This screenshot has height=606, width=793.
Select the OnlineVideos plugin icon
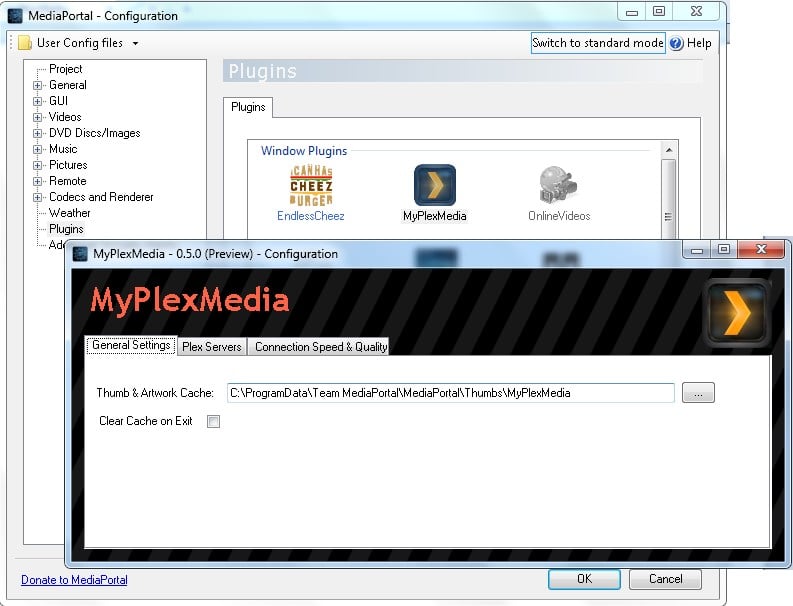[558, 185]
